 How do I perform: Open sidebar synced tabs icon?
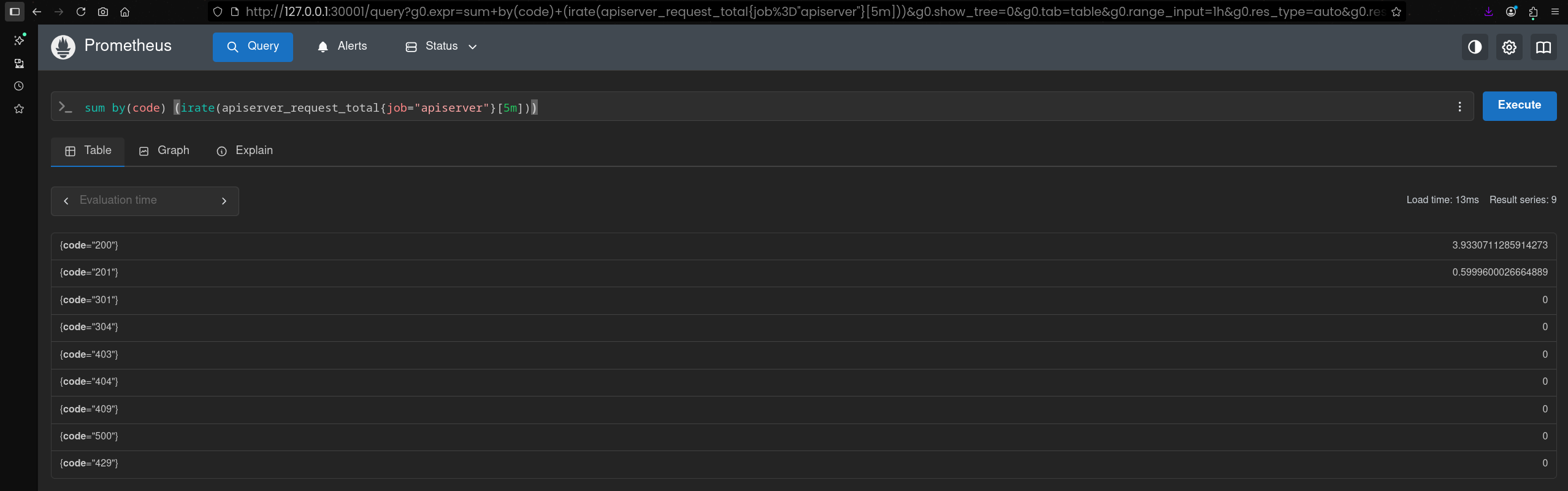19,63
